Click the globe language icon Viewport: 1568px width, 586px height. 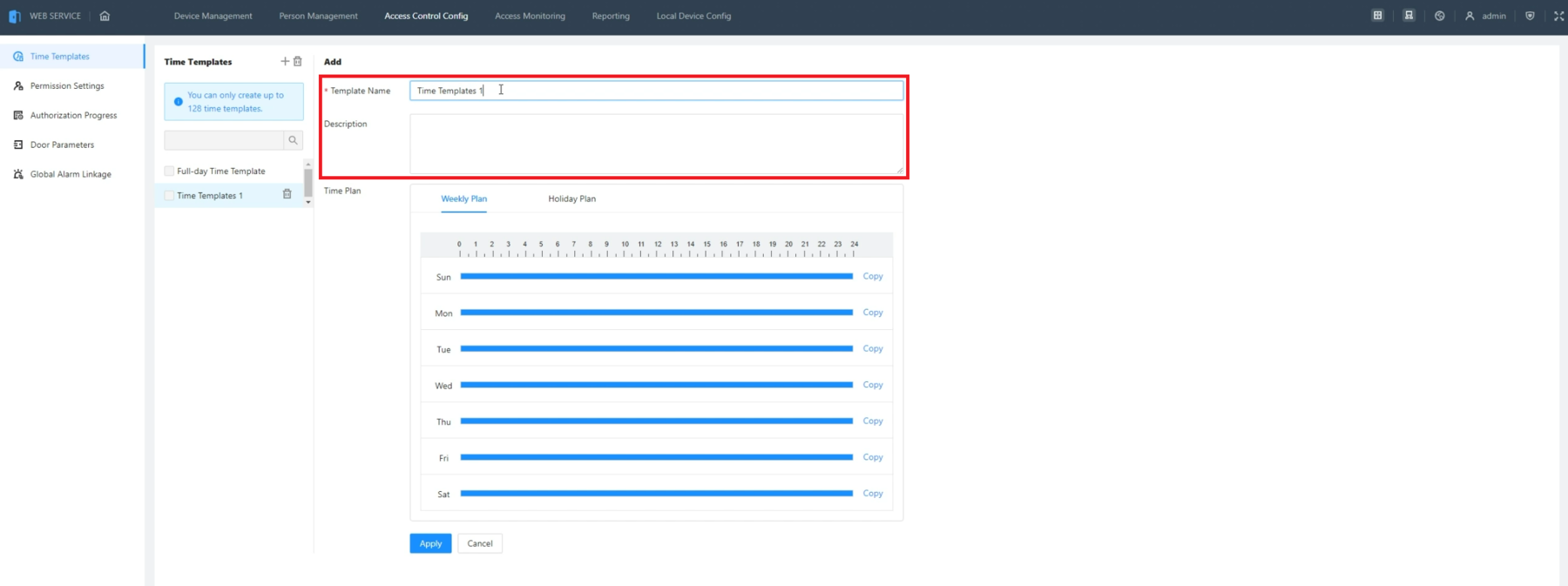pos(1440,16)
